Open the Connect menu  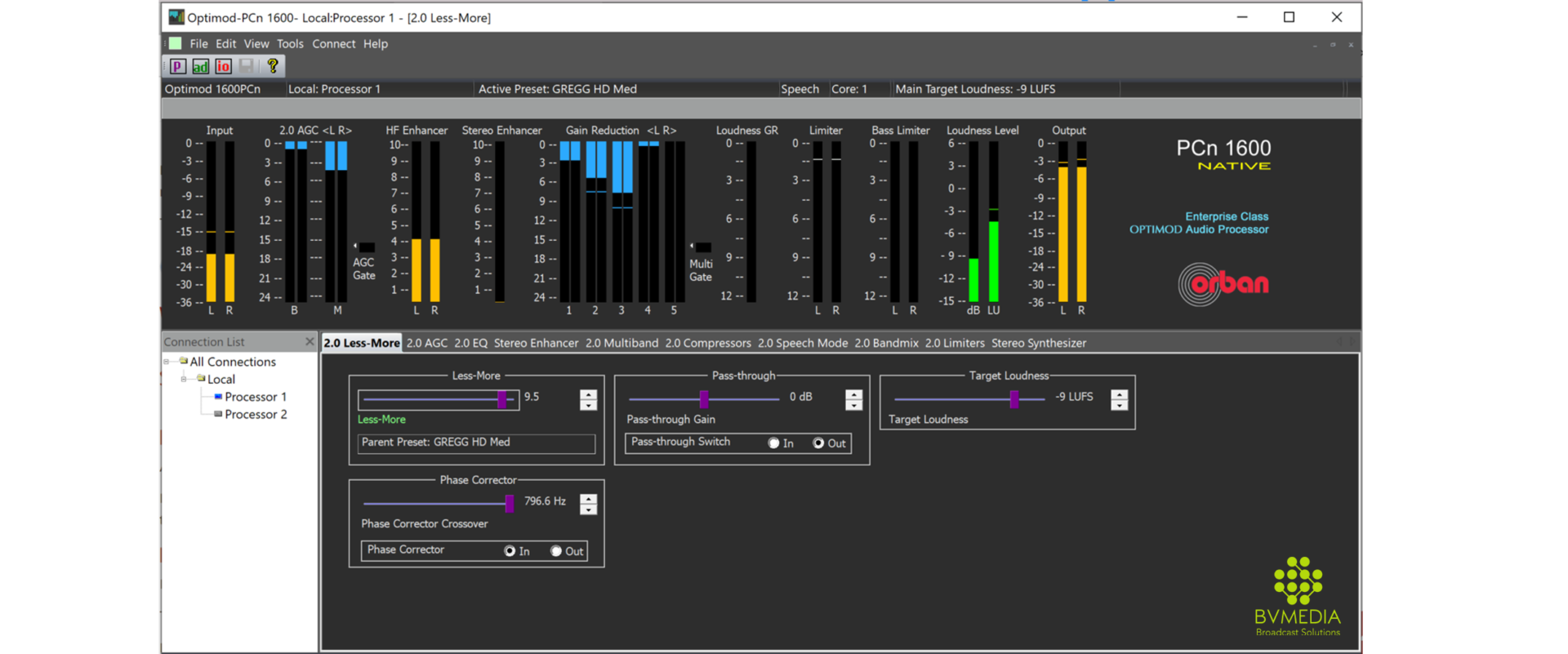click(x=333, y=43)
